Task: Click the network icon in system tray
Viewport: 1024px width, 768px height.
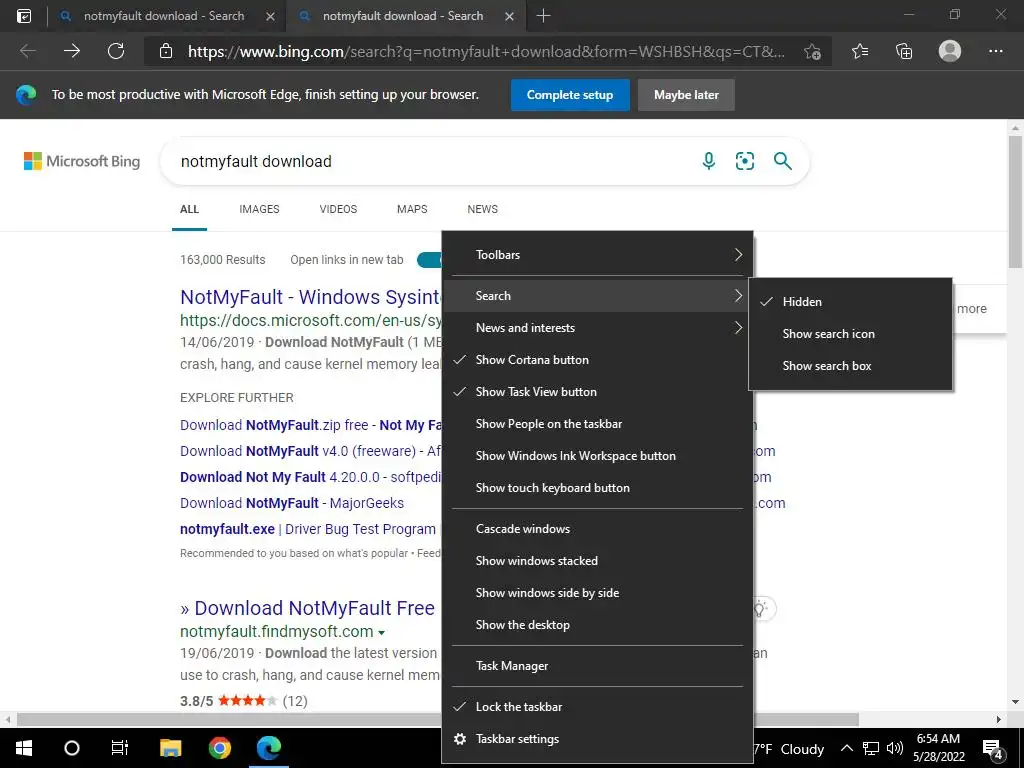Action: click(871, 748)
